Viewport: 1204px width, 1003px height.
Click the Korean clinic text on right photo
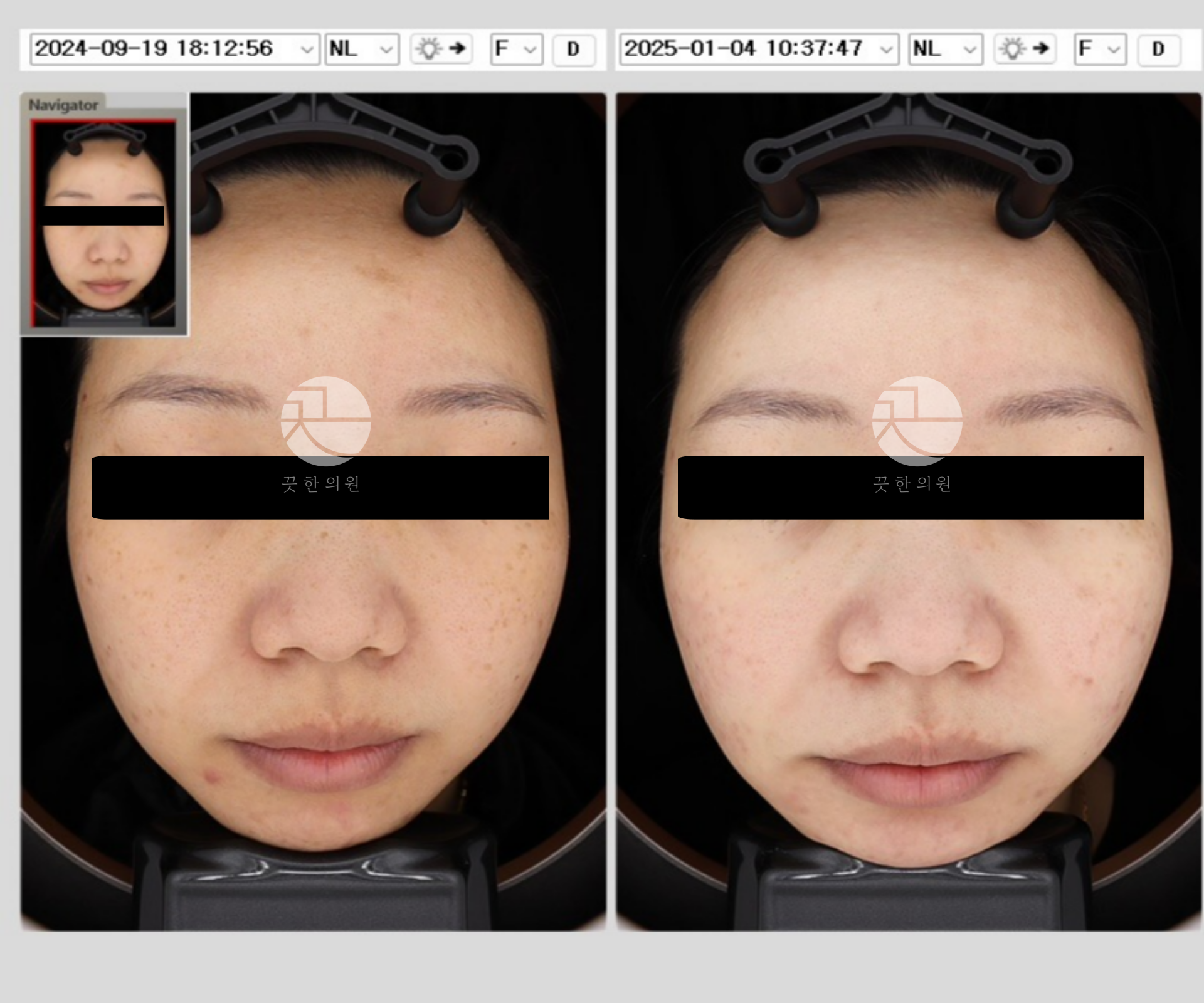click(912, 484)
